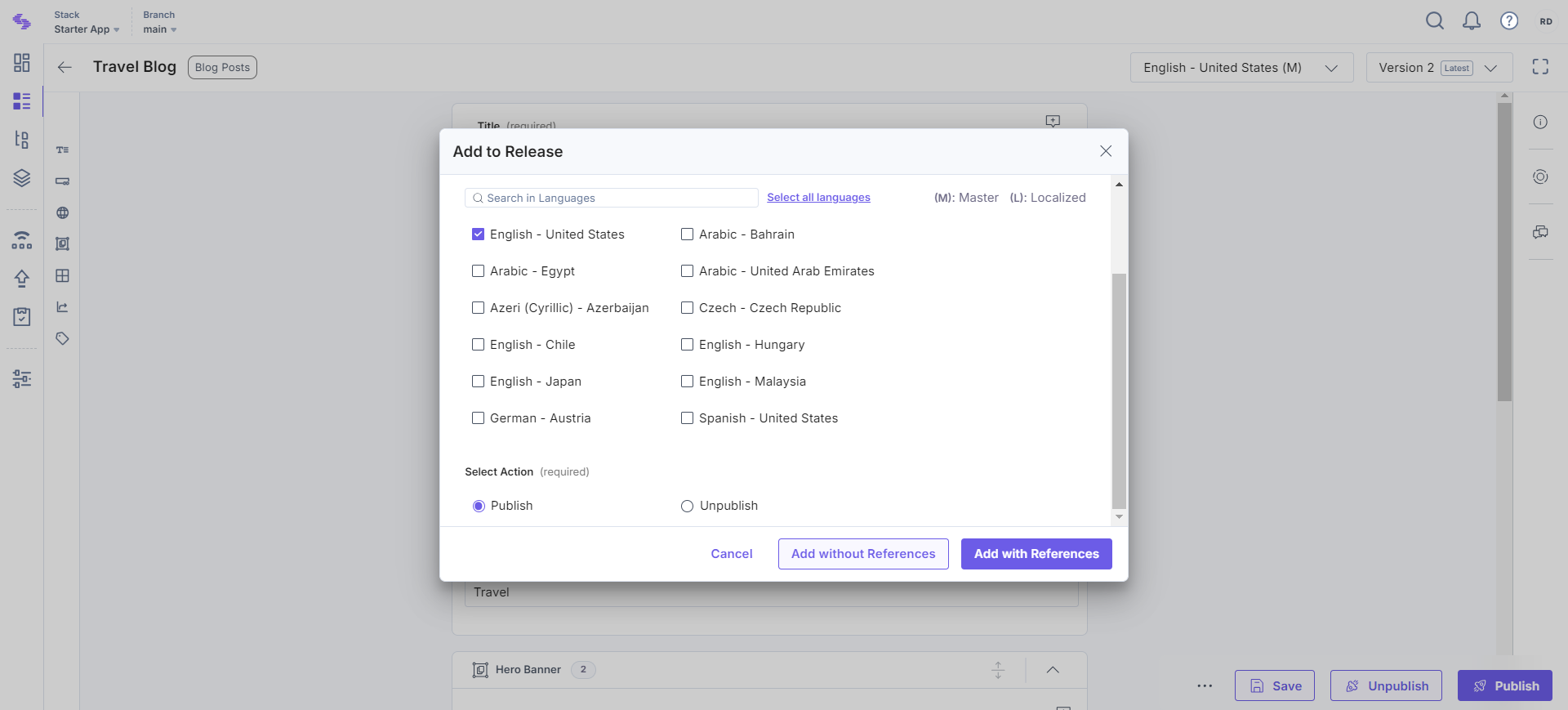Open the search magnifier in top bar
Viewport: 1568px width, 710px height.
pos(1435,21)
